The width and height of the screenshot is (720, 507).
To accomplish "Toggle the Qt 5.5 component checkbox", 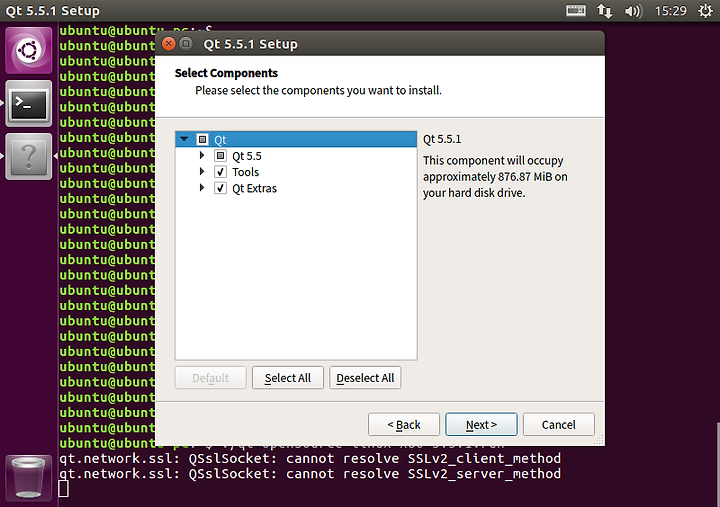I will click(220, 156).
